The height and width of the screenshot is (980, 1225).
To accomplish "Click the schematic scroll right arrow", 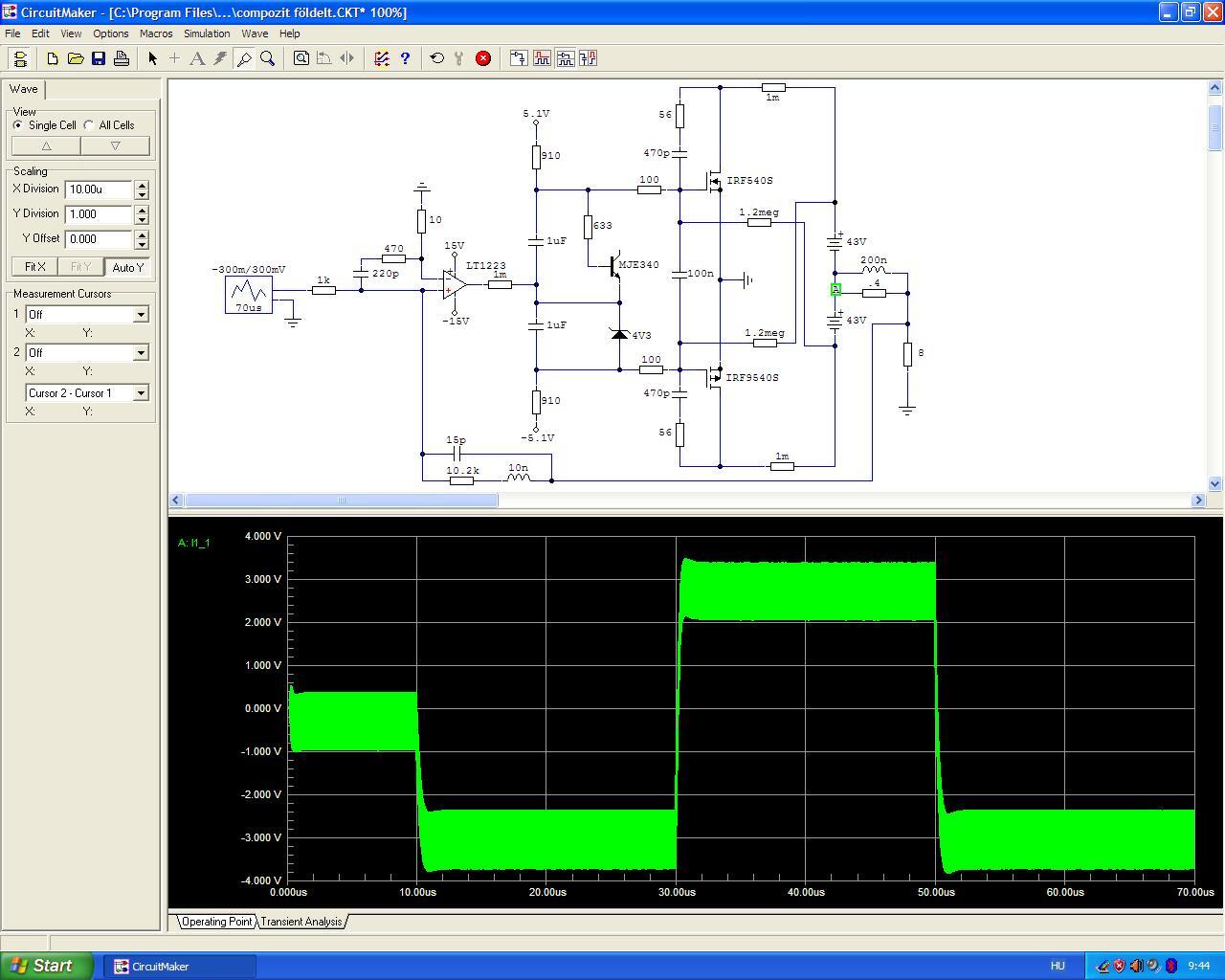I will (x=1198, y=500).
